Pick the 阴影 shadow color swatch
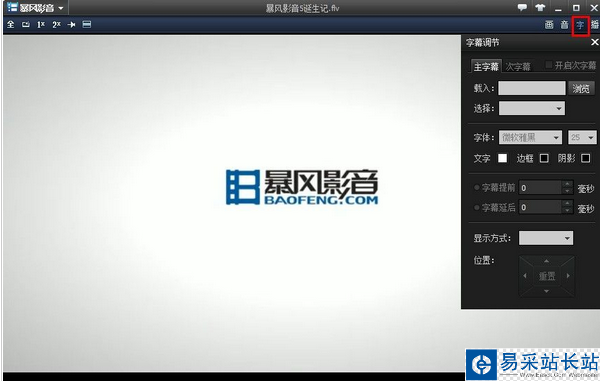The image size is (600, 381). click(585, 158)
